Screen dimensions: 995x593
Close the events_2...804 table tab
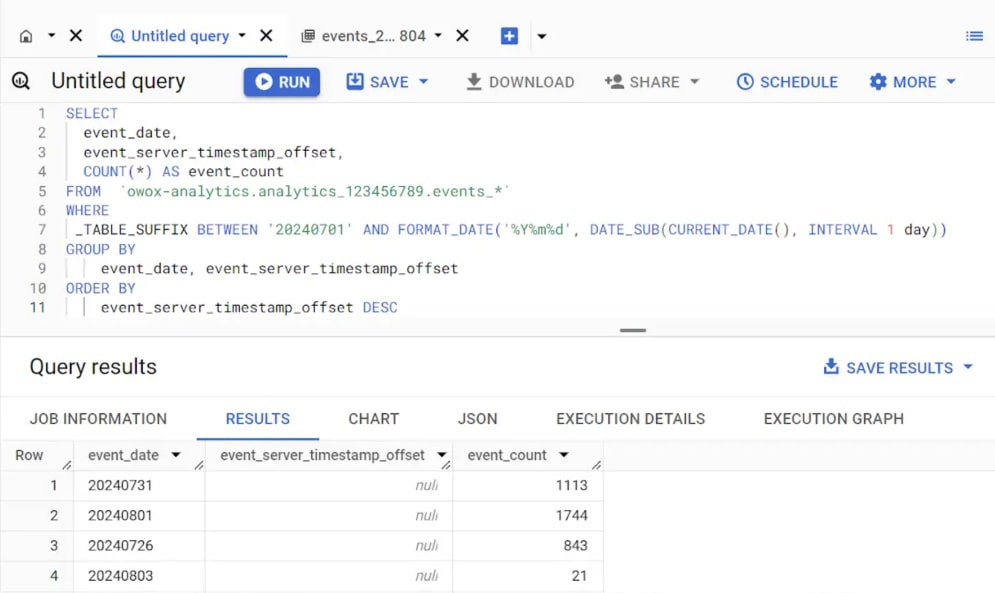pyautogui.click(x=463, y=36)
